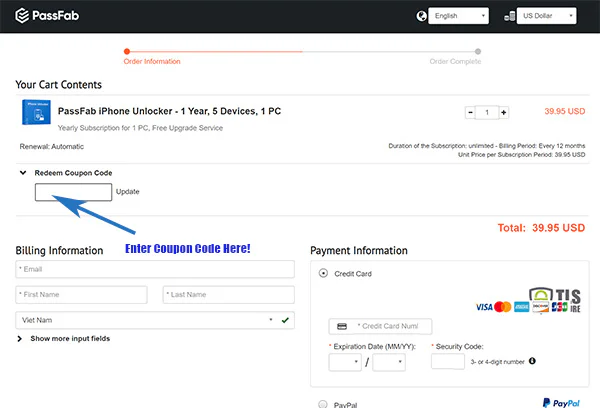Click the credit card icon in number field
The image size is (600, 408).
342,326
